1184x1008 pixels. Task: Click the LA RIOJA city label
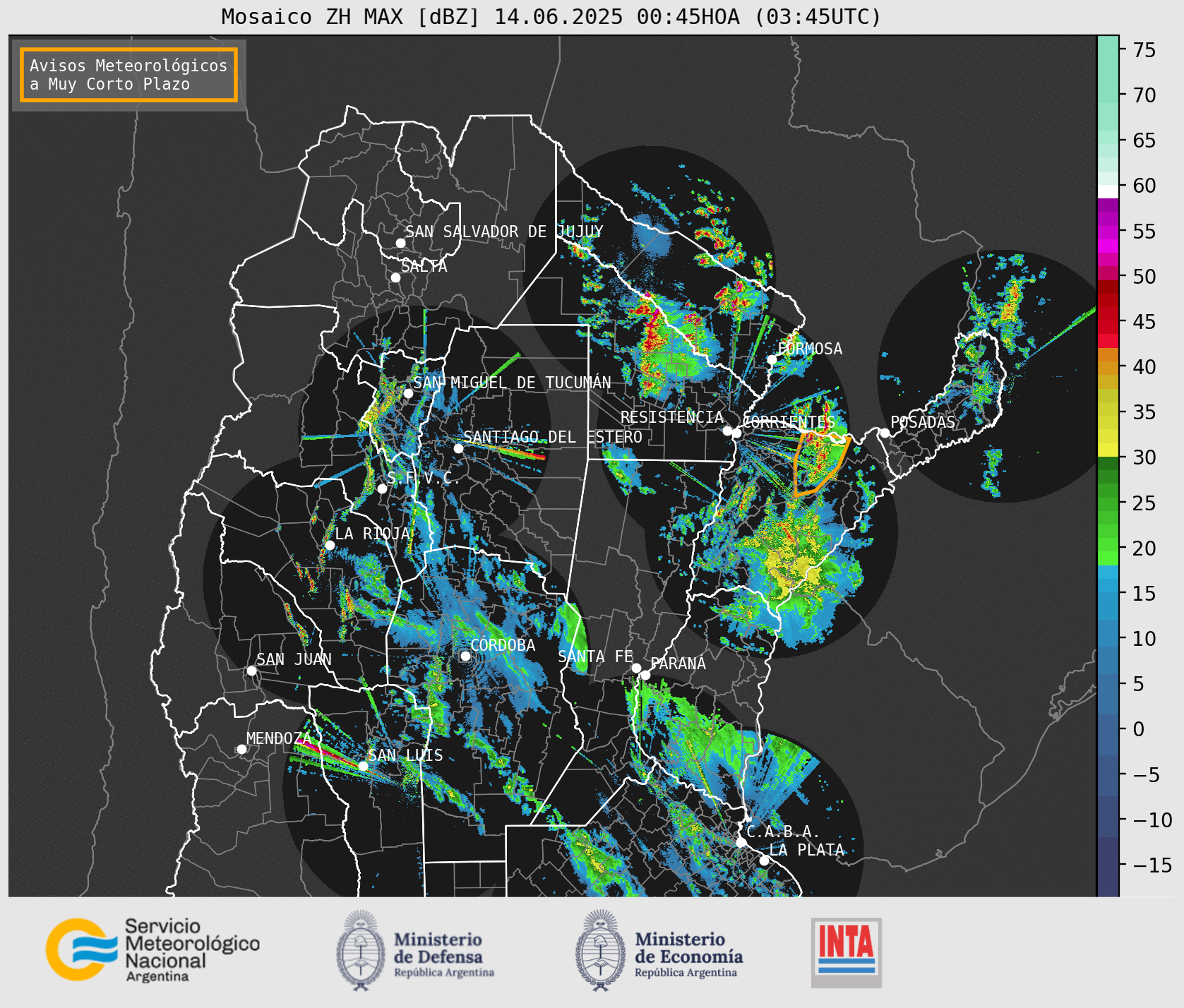pos(373,534)
